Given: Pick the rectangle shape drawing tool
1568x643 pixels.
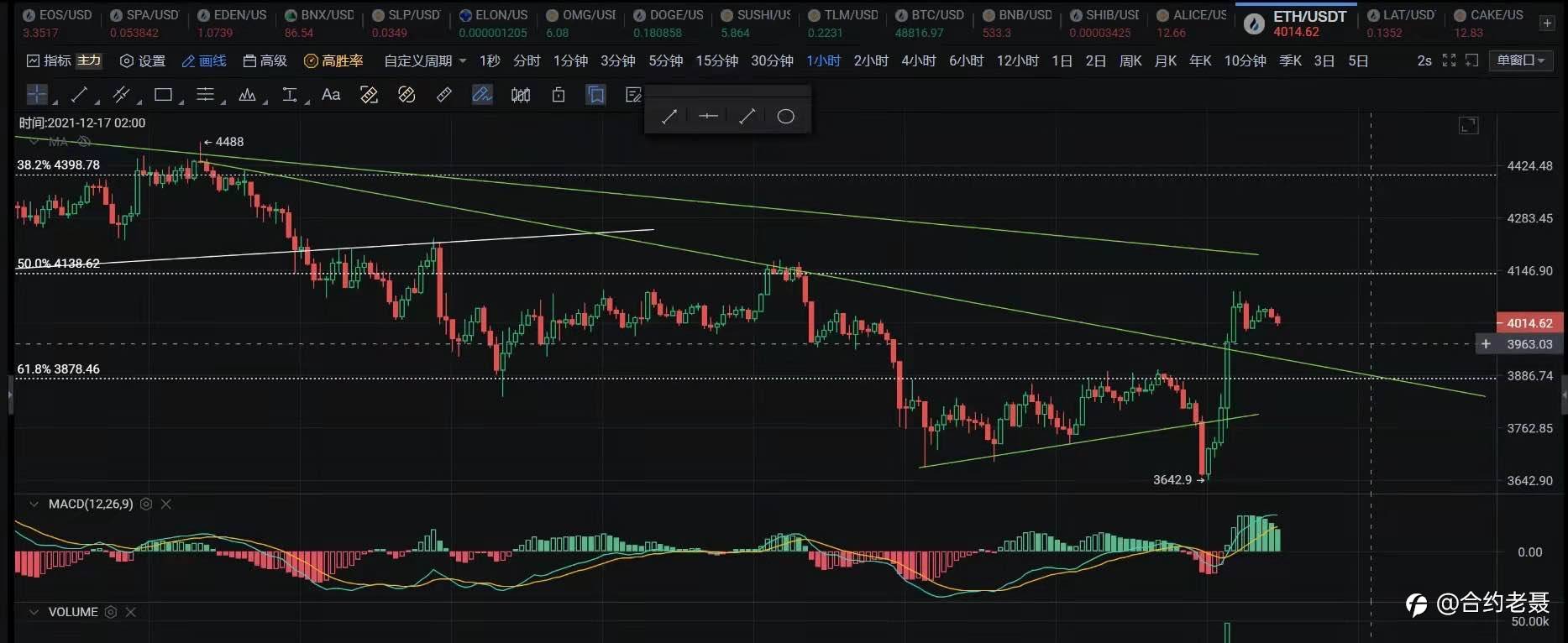Looking at the screenshot, I should pos(164,95).
